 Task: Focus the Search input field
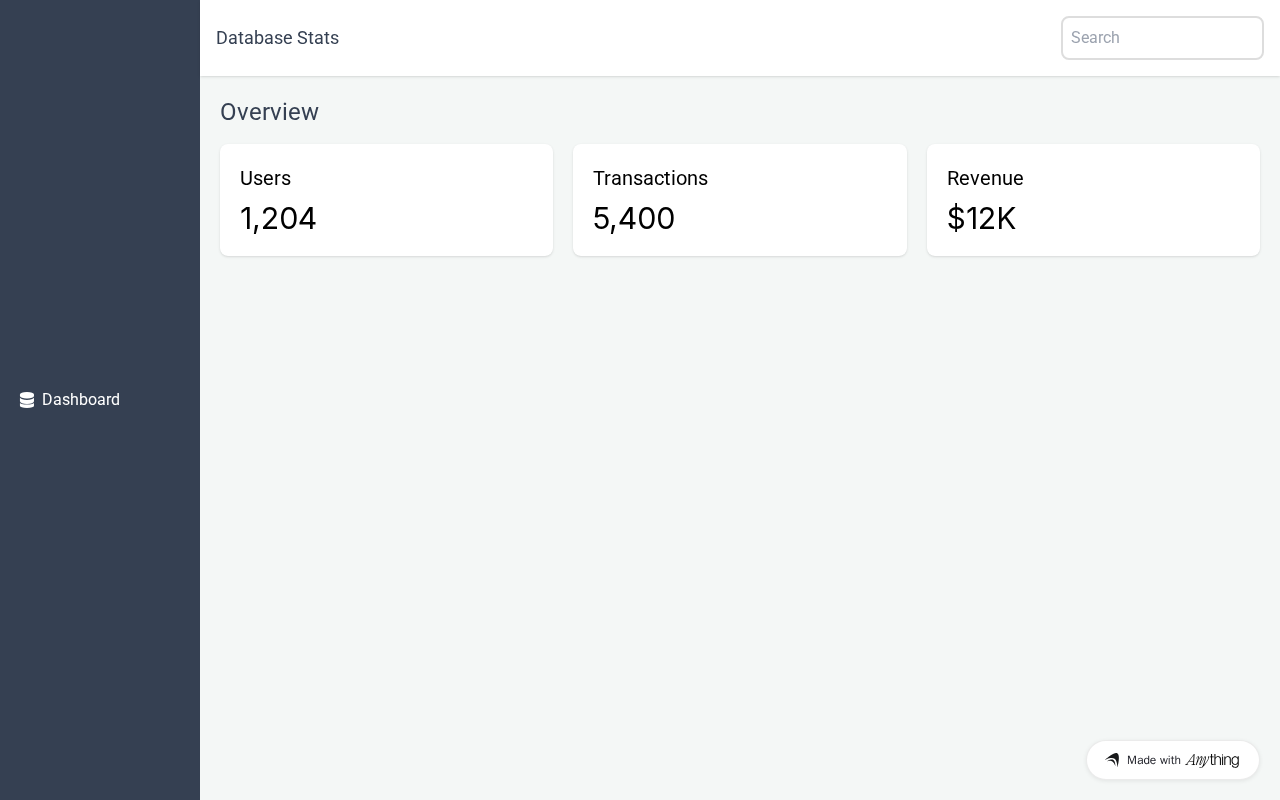(x=1162, y=38)
